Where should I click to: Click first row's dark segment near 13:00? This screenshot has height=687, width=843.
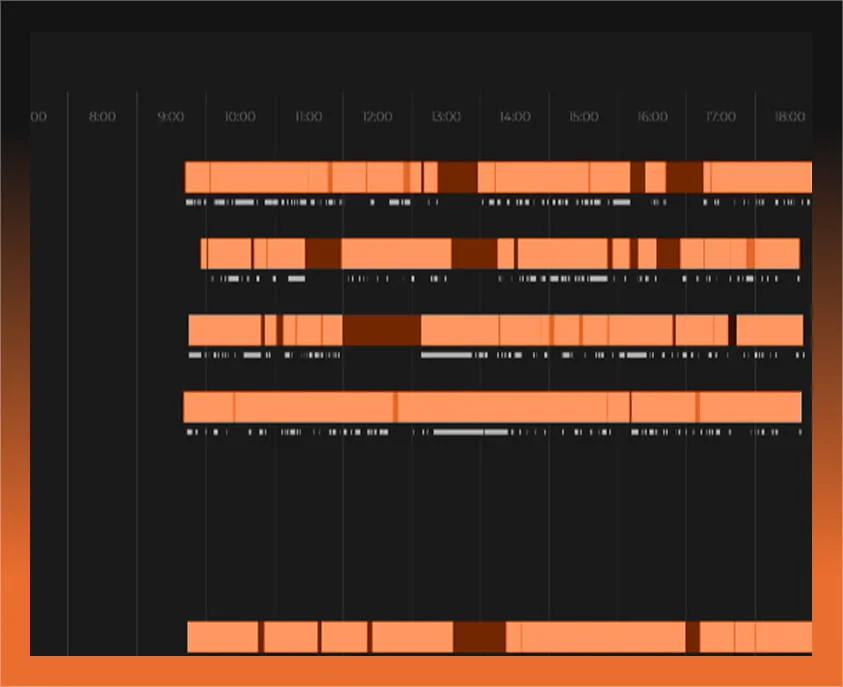[x=457, y=177]
